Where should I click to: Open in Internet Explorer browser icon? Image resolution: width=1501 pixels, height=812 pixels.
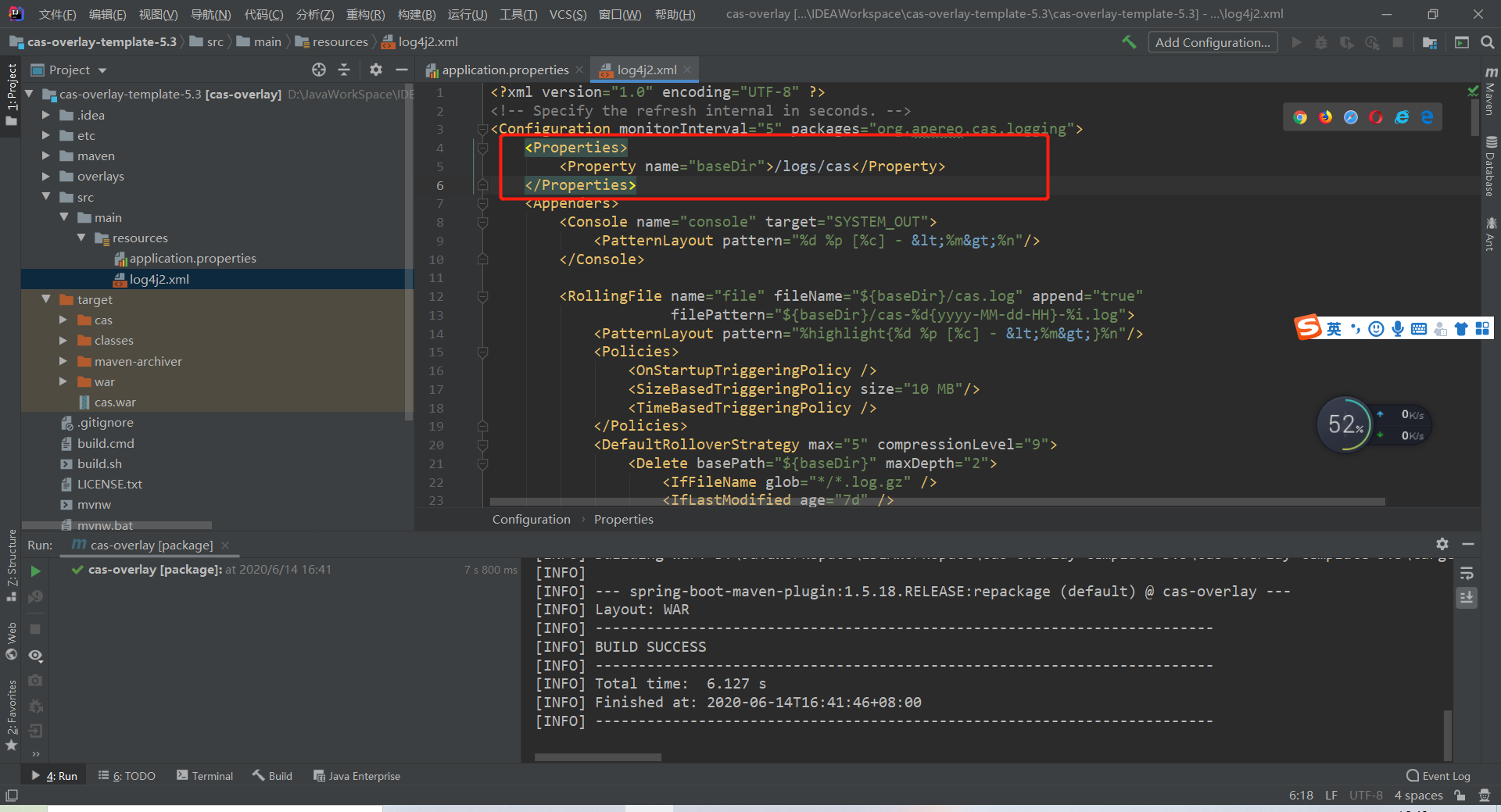pos(1402,117)
